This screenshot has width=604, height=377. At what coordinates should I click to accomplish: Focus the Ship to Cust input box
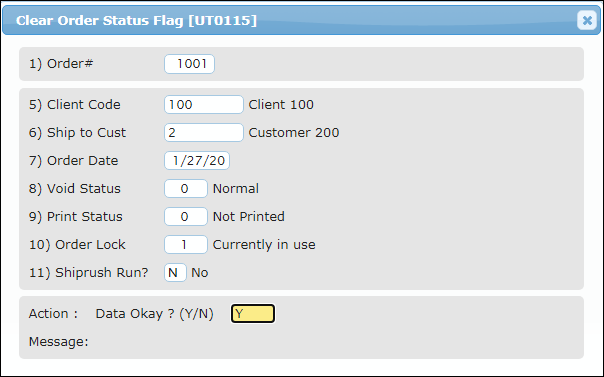pos(204,132)
